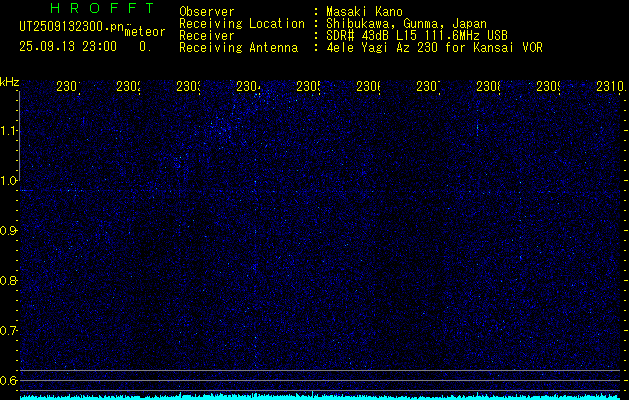Select the filename UT2509132300.pn text
The height and width of the screenshot is (400, 629).
coord(71,26)
